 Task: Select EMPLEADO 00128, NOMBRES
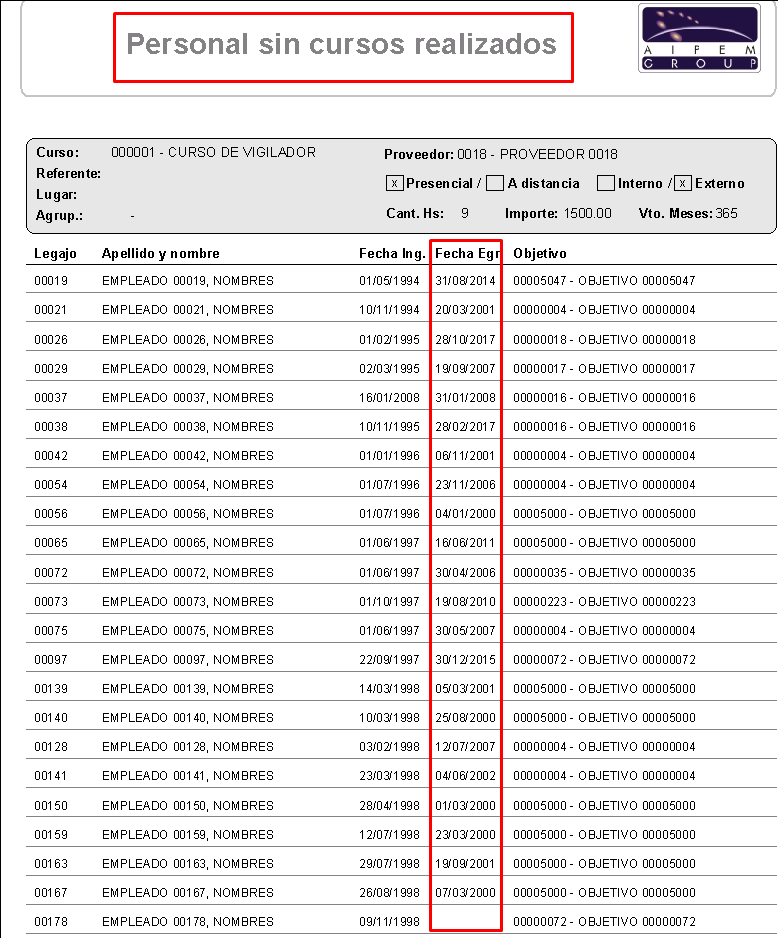(188, 747)
